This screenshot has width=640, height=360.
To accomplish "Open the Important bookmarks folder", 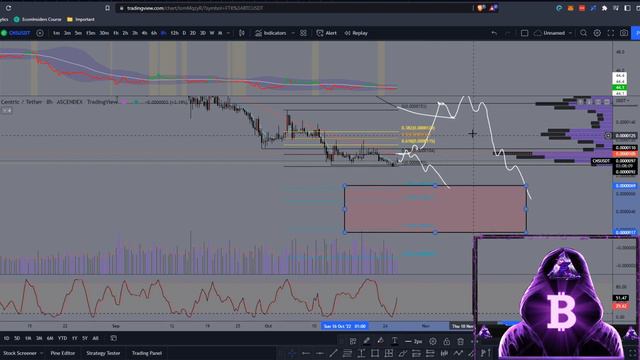I will (x=81, y=19).
